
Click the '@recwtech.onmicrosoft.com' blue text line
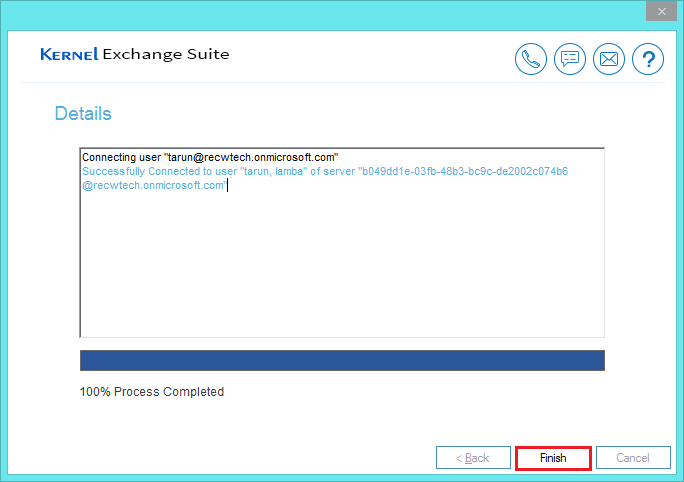pyautogui.click(x=154, y=185)
